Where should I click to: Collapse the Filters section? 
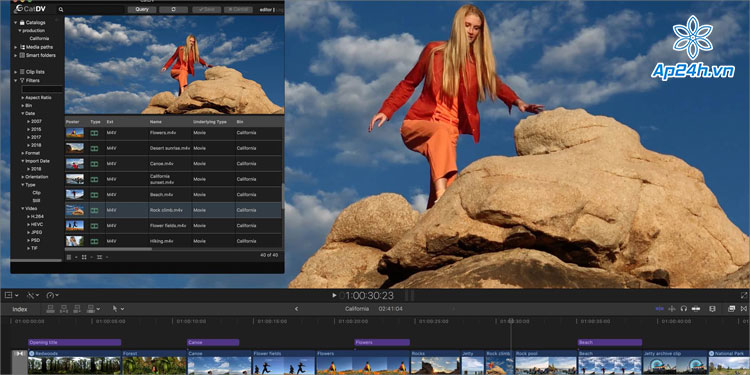tap(16, 80)
